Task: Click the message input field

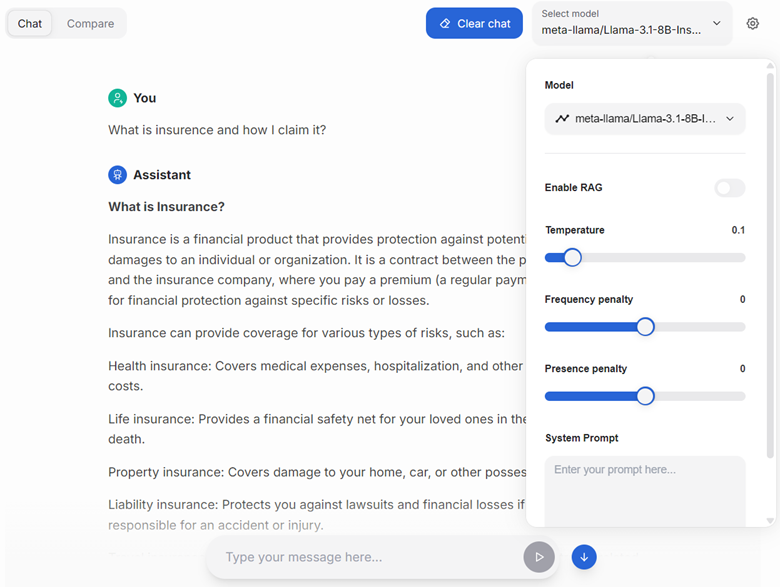Action: point(365,557)
